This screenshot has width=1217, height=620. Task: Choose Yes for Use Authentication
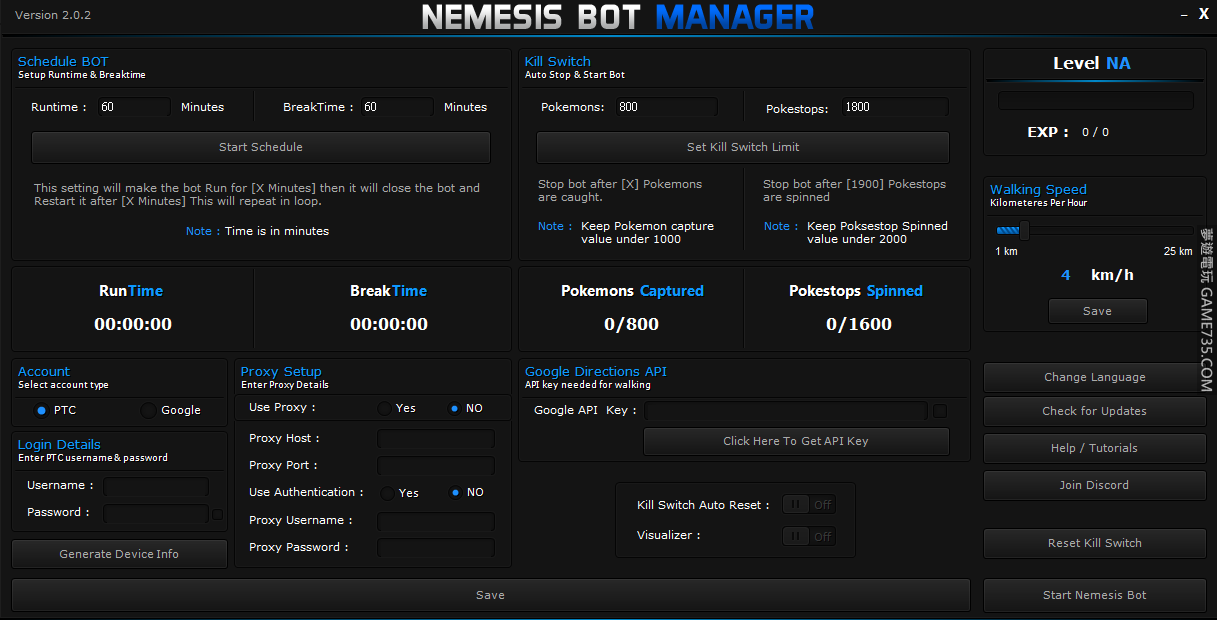(x=387, y=493)
